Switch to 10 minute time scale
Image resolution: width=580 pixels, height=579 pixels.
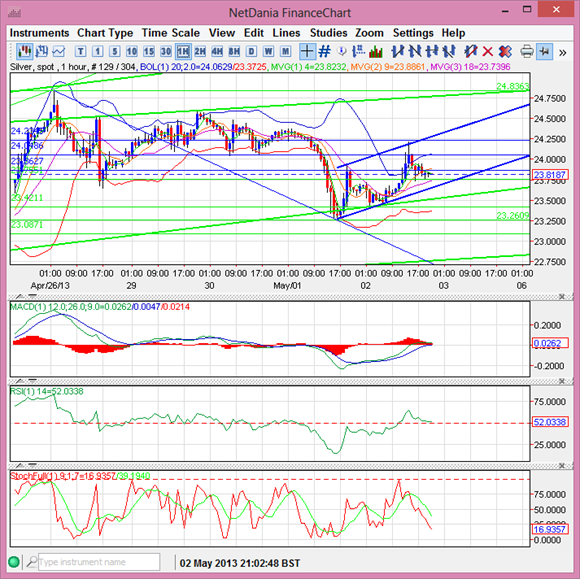[x=132, y=51]
